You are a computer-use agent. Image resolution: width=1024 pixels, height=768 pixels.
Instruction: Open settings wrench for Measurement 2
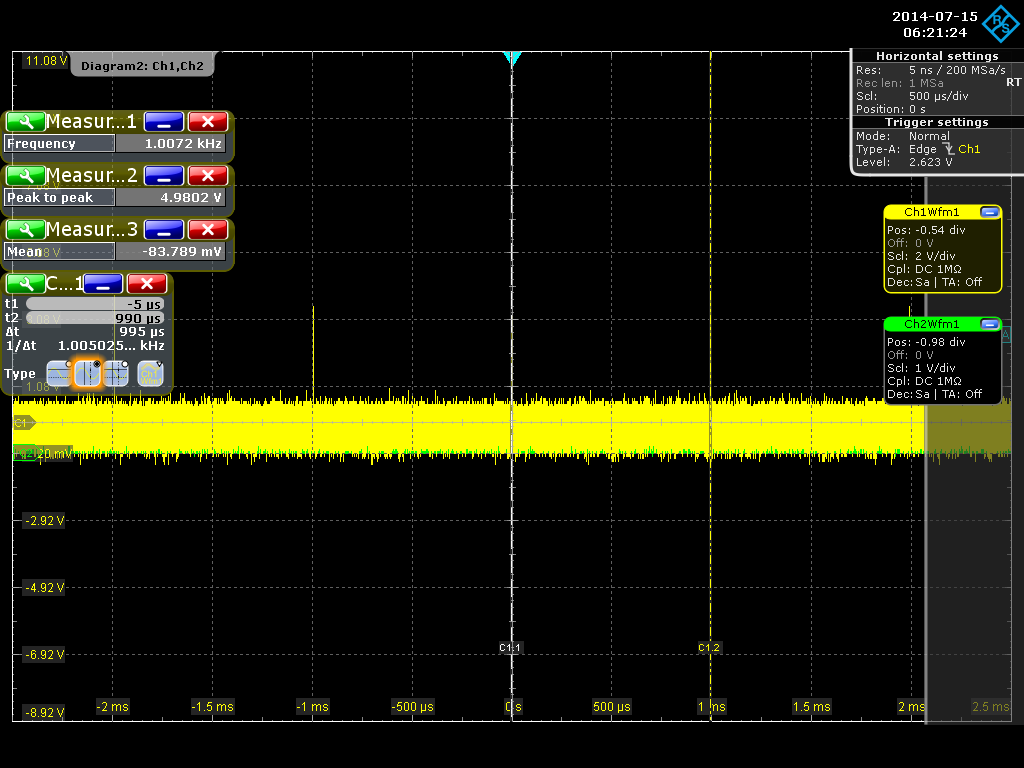tap(25, 176)
